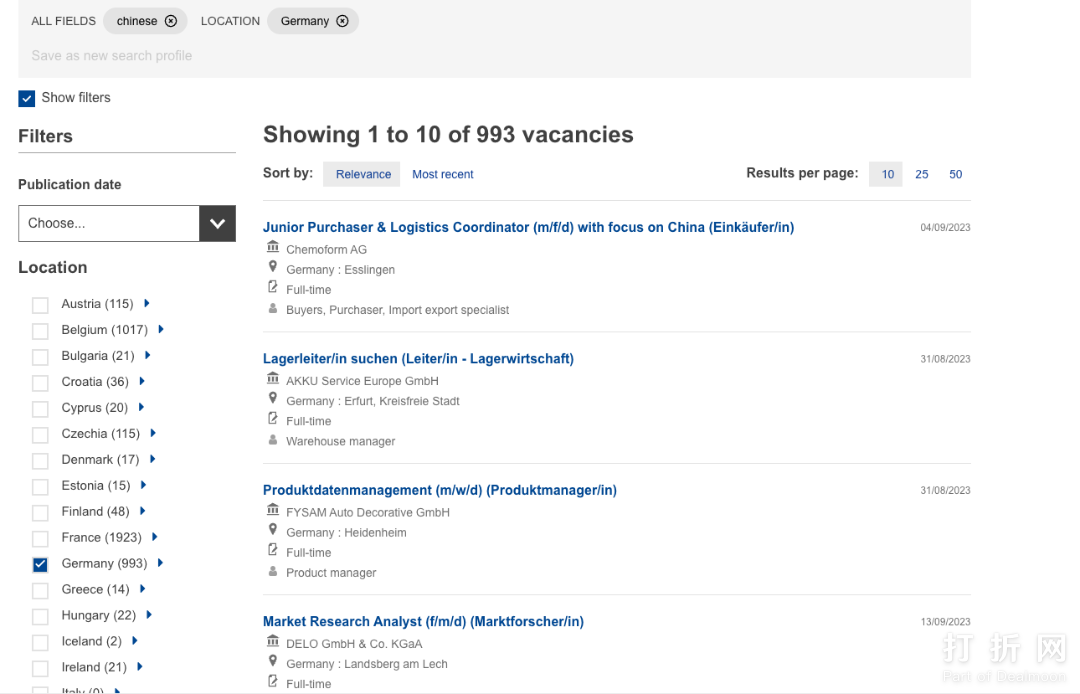The height and width of the screenshot is (694, 1080).
Task: Sort results by Most recent
Action: tap(442, 174)
